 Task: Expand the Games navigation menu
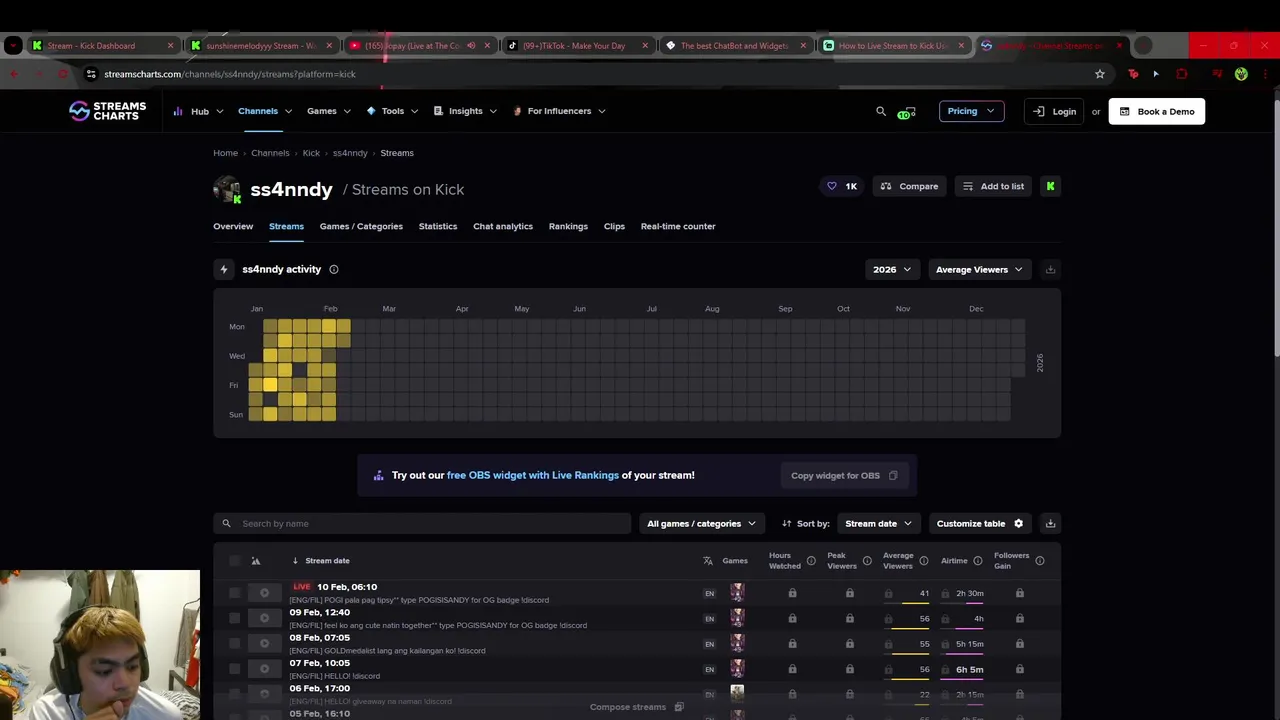pyautogui.click(x=329, y=111)
